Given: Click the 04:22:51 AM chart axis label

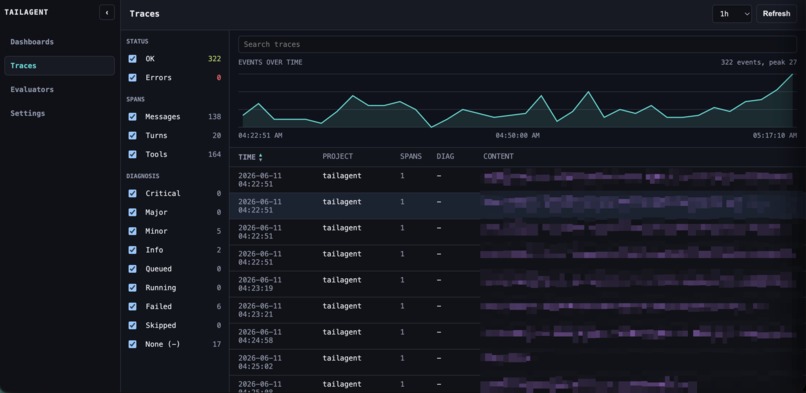Looking at the screenshot, I should pyautogui.click(x=260, y=136).
